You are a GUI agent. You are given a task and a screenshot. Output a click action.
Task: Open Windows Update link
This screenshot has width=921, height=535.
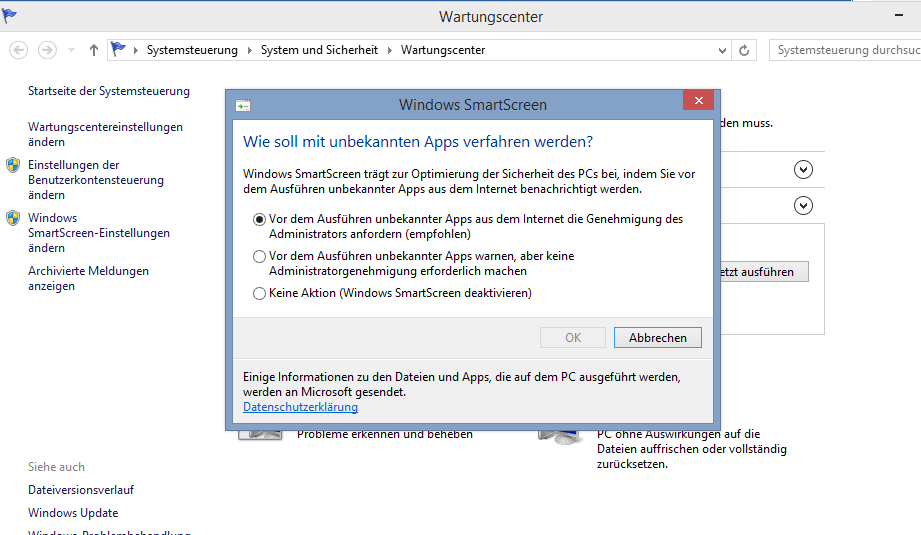click(73, 513)
